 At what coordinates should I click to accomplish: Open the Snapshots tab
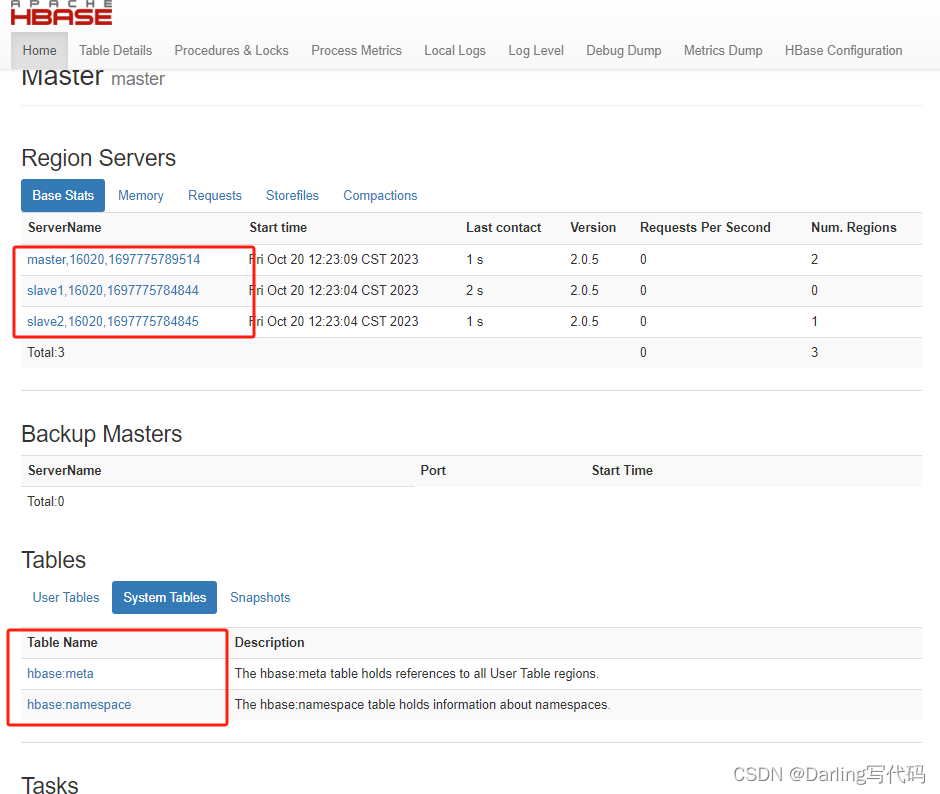tap(260, 597)
